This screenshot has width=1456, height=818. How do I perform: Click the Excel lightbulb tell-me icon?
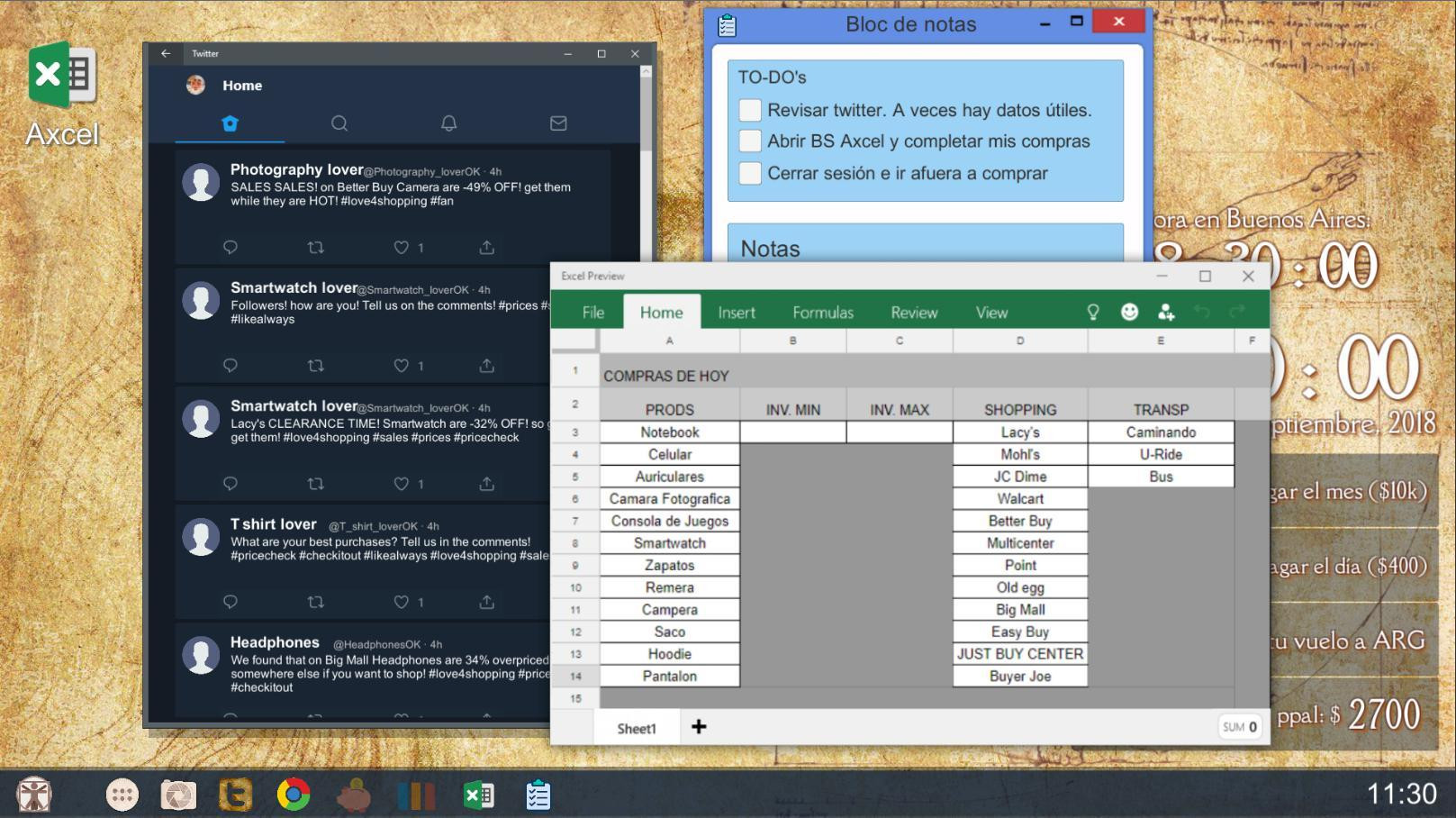pyautogui.click(x=1093, y=312)
